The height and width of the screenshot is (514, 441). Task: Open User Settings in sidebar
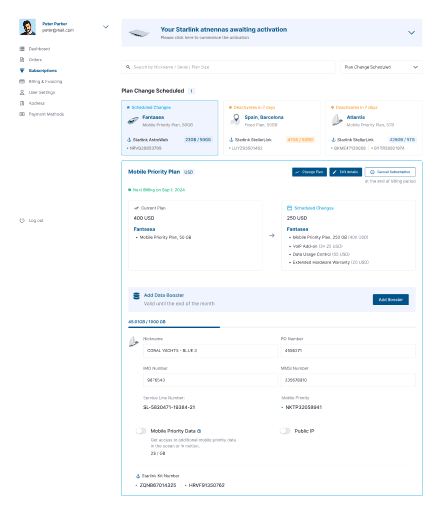pyautogui.click(x=42, y=92)
